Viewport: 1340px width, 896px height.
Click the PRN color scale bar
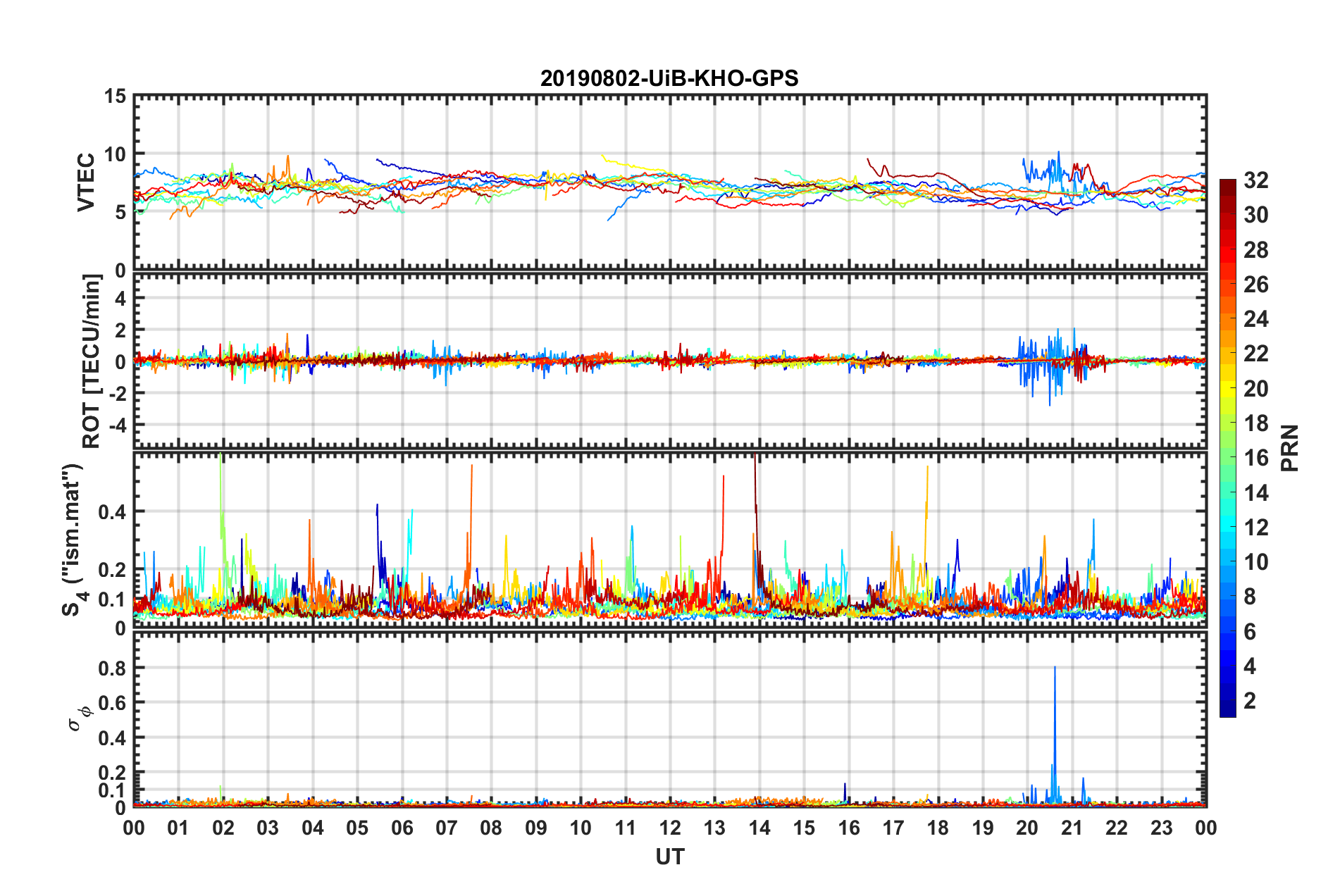pyautogui.click(x=1227, y=448)
